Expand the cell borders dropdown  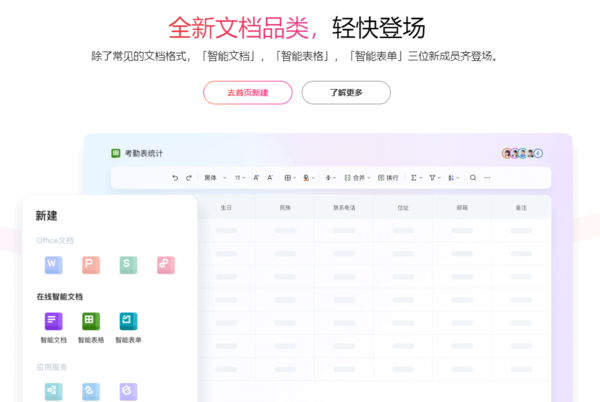click(x=290, y=178)
